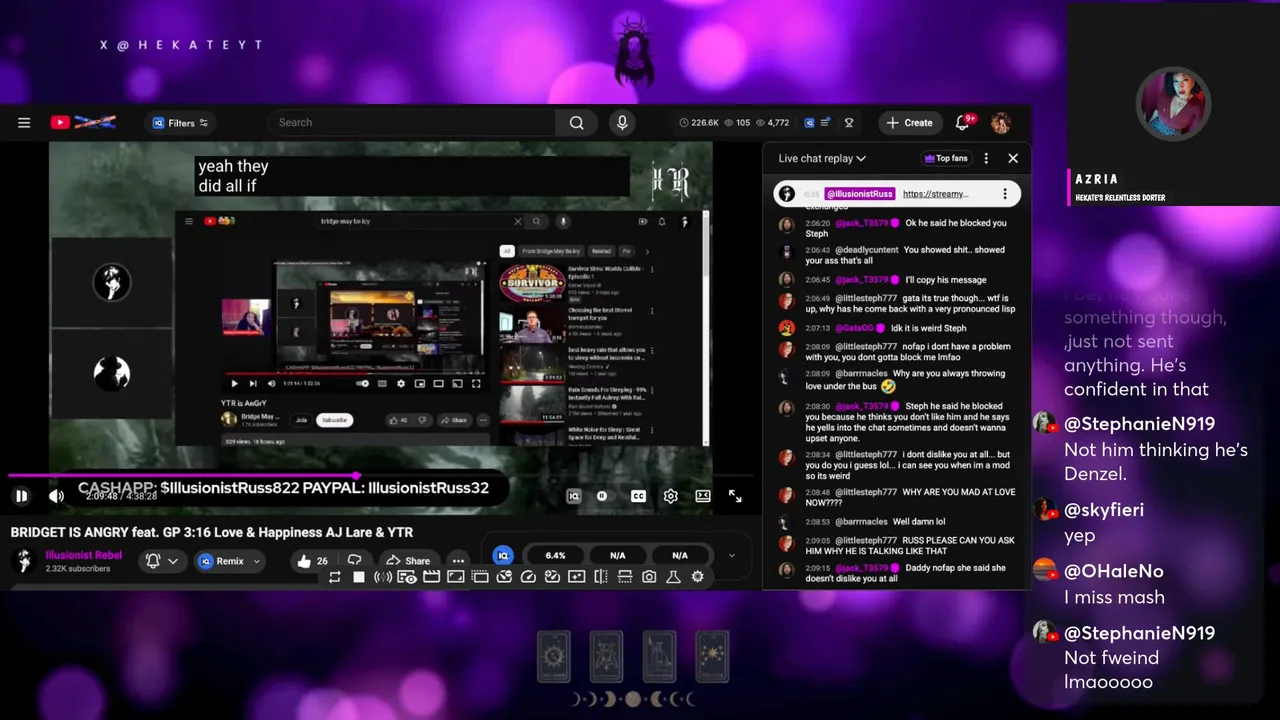This screenshot has height=720, width=1280.
Task: Click the stop square in enhancer toolbar
Action: coord(359,577)
